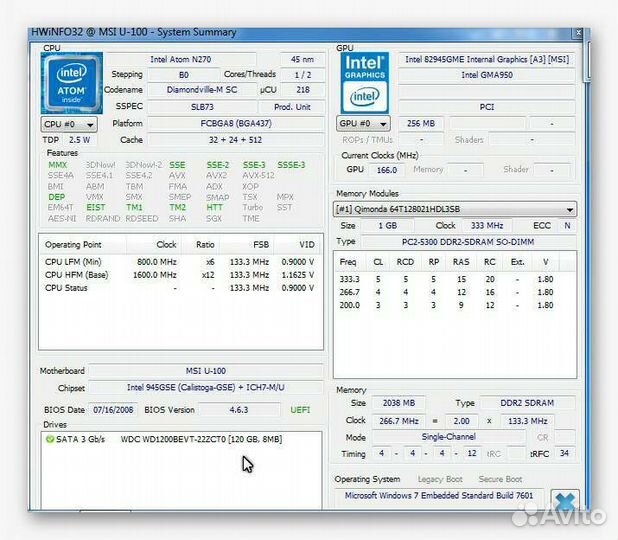This screenshot has width=618, height=540.
Task: Select the 333.3 frequency timing row
Action: click(x=455, y=279)
